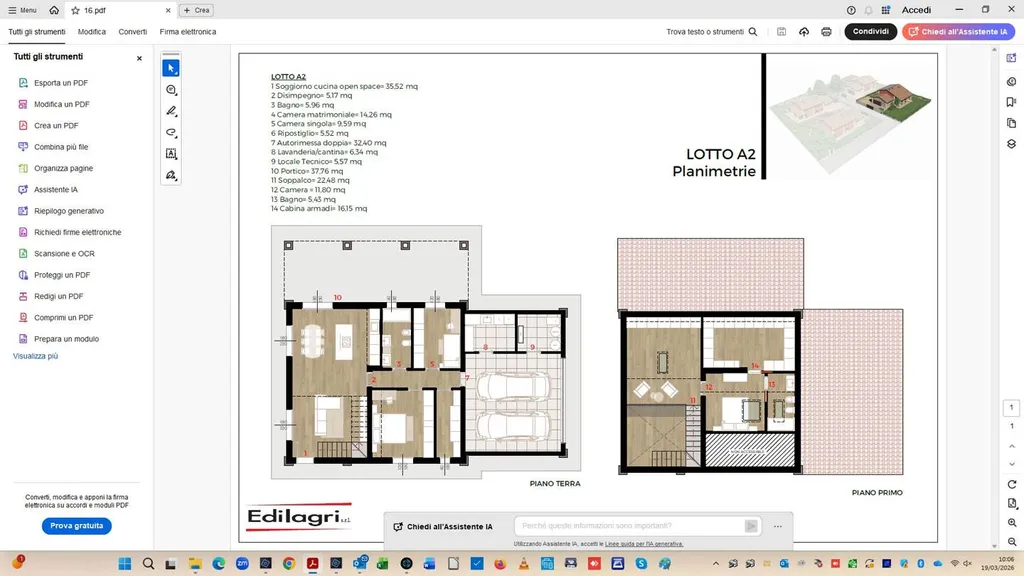Open the sign and fill tool

coord(171,175)
